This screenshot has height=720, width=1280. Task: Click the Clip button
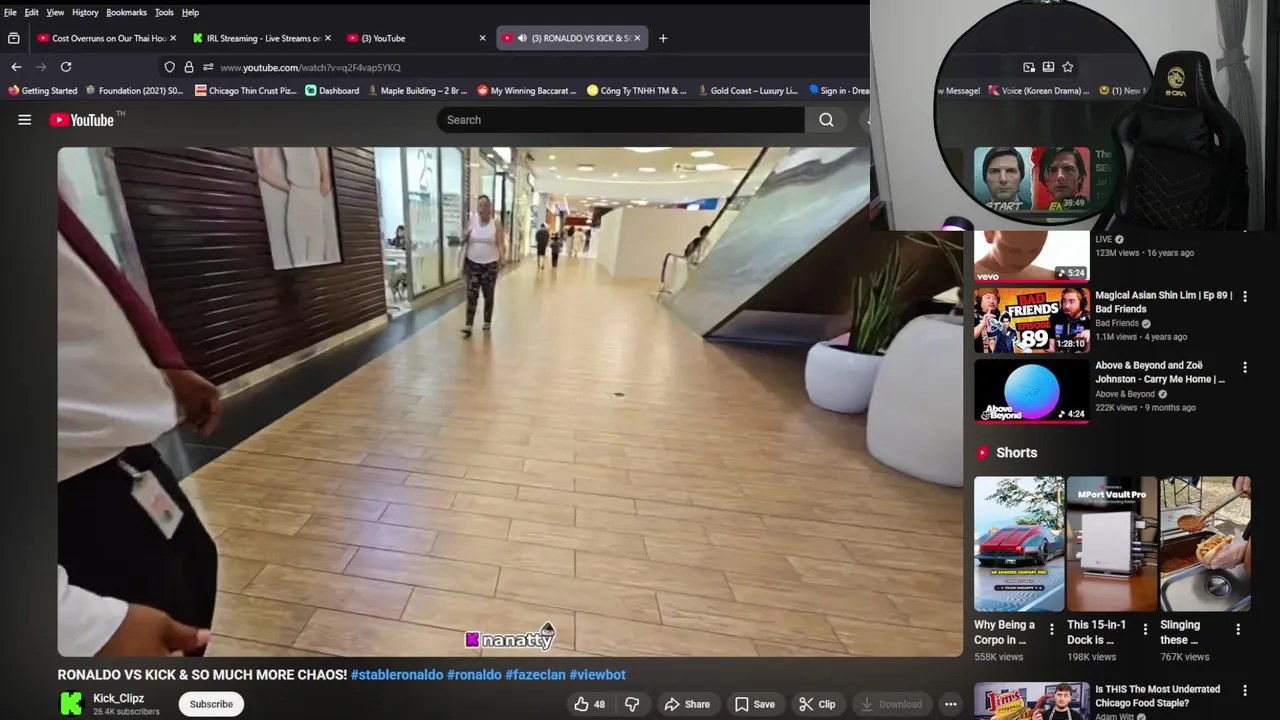click(x=817, y=704)
